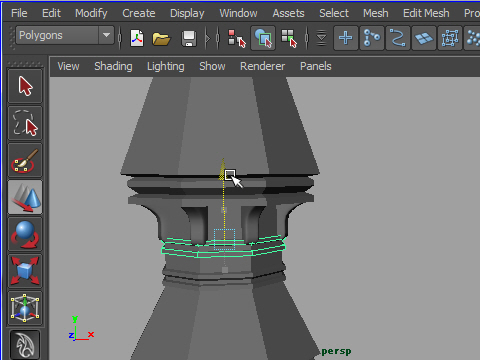This screenshot has height=360, width=480.
Task: Open the Renderer panel menu
Action: click(262, 66)
